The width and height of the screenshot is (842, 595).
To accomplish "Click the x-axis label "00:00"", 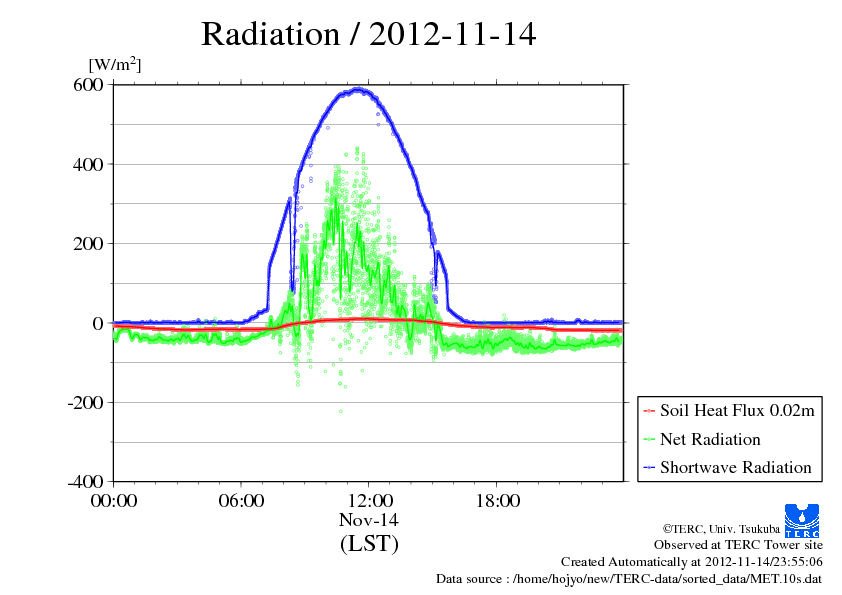I will point(114,500).
